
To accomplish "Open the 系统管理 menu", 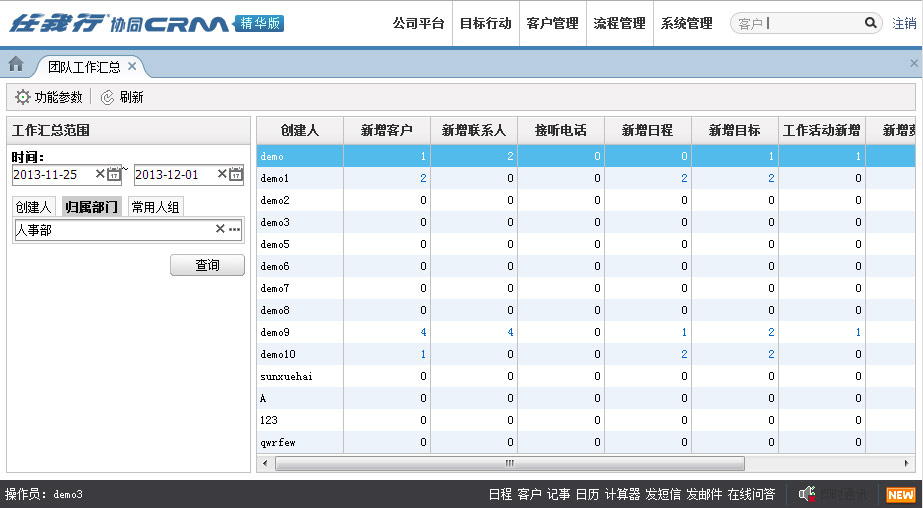I will point(686,24).
